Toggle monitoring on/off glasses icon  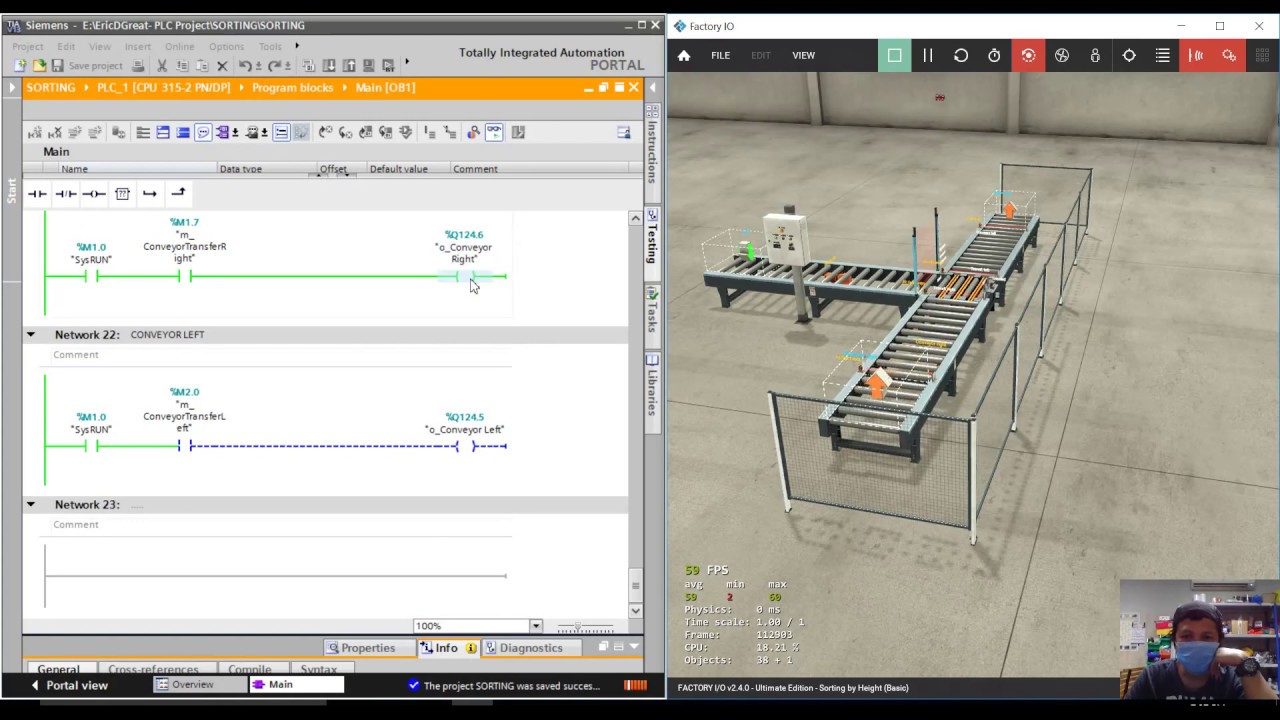click(494, 132)
